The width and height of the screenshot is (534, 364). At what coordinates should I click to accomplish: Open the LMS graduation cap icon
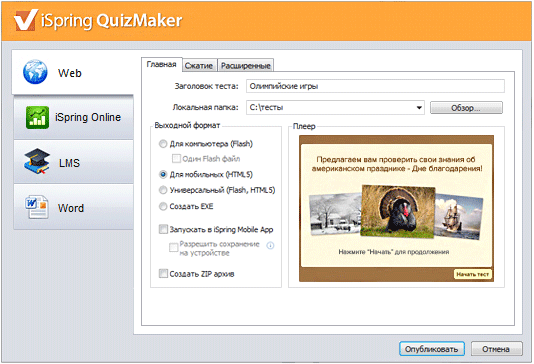pos(37,161)
